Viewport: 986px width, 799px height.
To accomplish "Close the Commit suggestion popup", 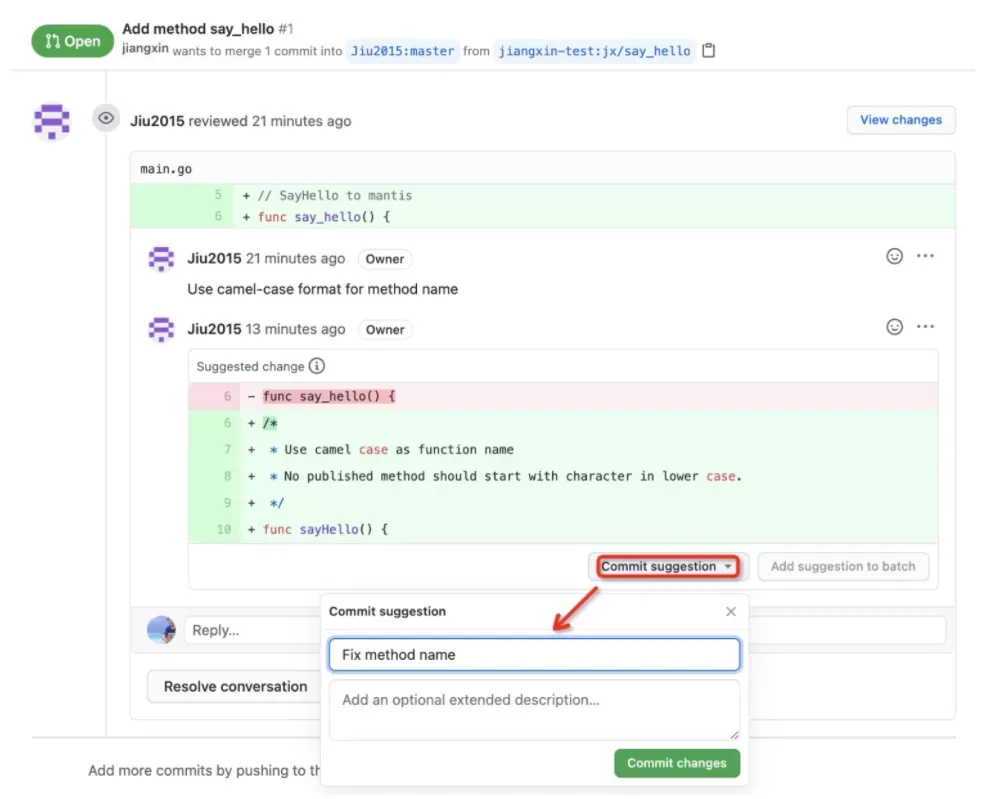I will [x=731, y=611].
